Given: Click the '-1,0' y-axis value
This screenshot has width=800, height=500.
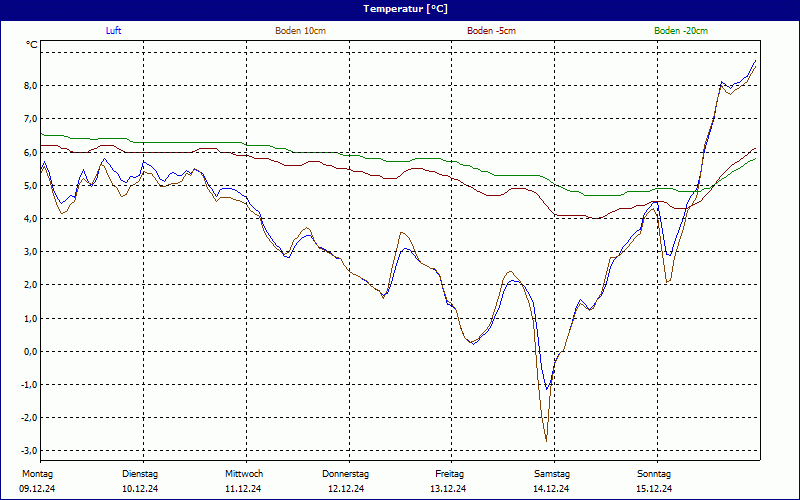Looking at the screenshot, I should coord(31,385).
